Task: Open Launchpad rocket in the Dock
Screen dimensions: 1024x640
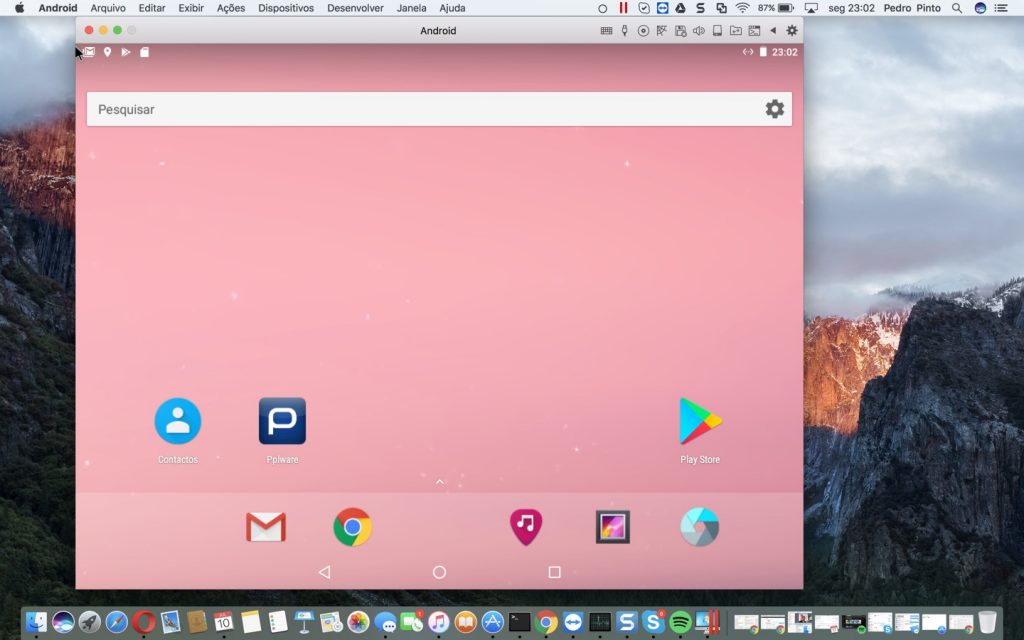Action: 90,622
